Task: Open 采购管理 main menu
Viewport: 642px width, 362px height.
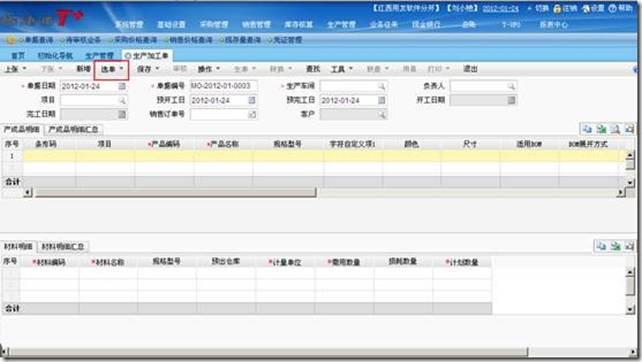Action: click(x=214, y=25)
